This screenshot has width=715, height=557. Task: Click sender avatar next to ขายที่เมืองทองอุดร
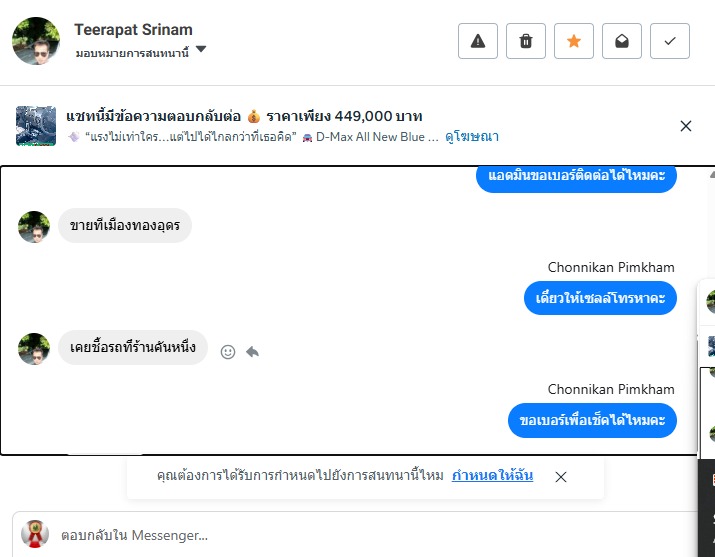34,227
